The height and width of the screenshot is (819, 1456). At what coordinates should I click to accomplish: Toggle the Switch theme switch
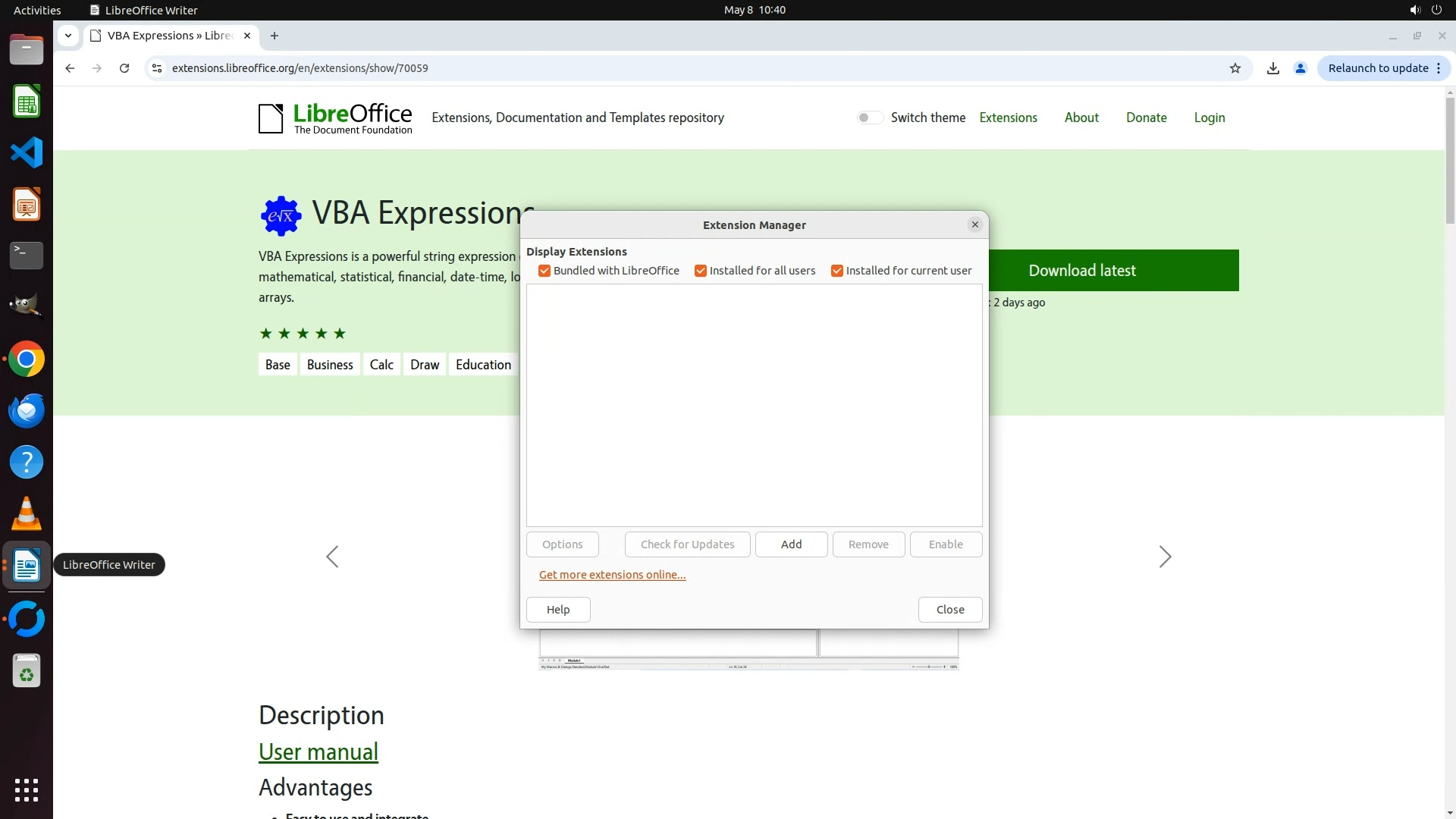tap(869, 118)
